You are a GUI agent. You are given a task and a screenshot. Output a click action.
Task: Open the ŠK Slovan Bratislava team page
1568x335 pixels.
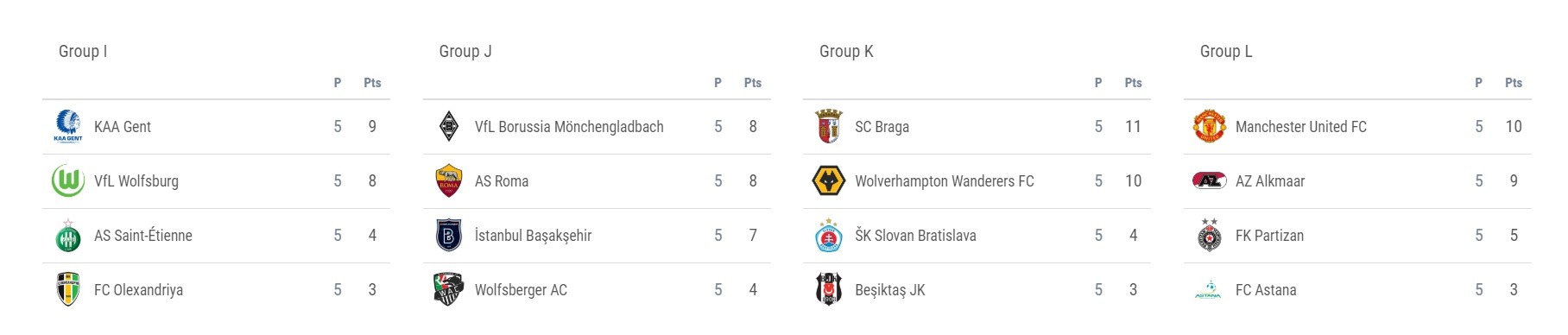[x=915, y=236]
